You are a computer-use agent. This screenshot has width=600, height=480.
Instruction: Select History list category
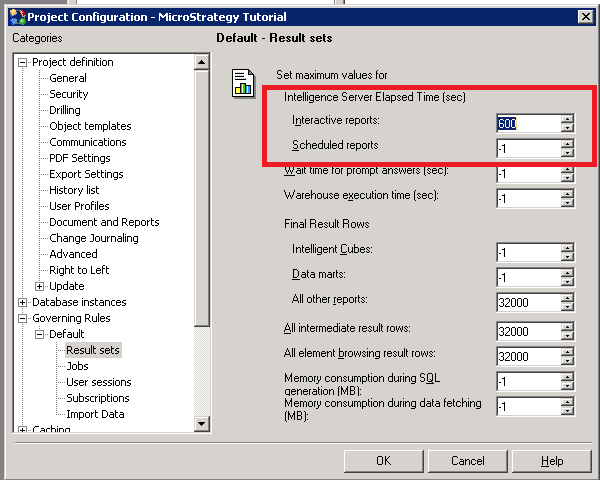pyautogui.click(x=74, y=190)
